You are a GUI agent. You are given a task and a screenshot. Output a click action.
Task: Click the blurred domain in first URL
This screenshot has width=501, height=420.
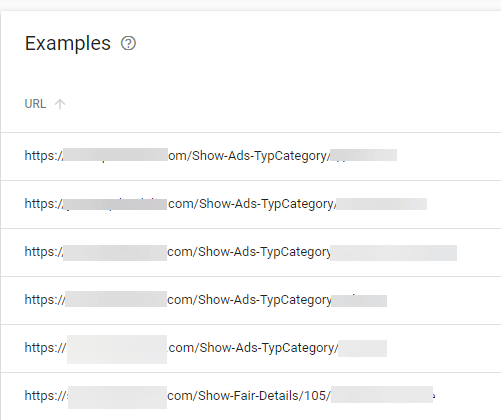[115, 155]
